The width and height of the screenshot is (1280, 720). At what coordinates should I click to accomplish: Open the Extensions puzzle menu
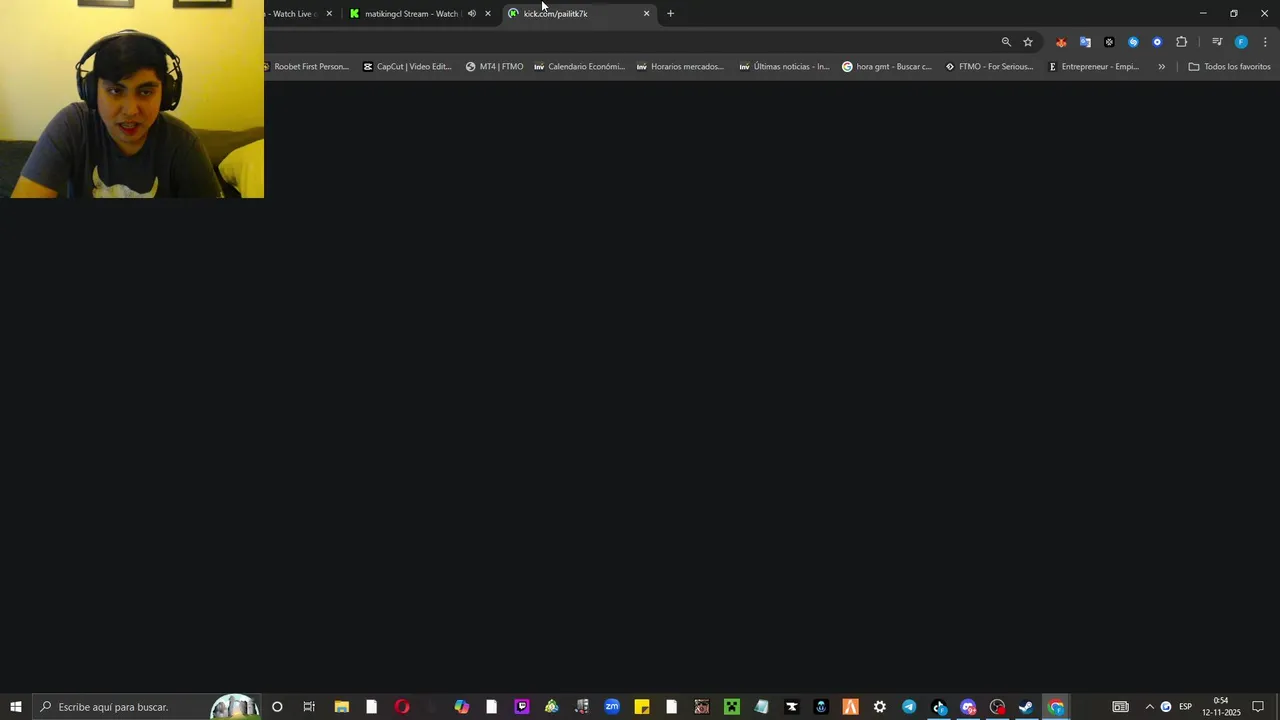[1182, 42]
